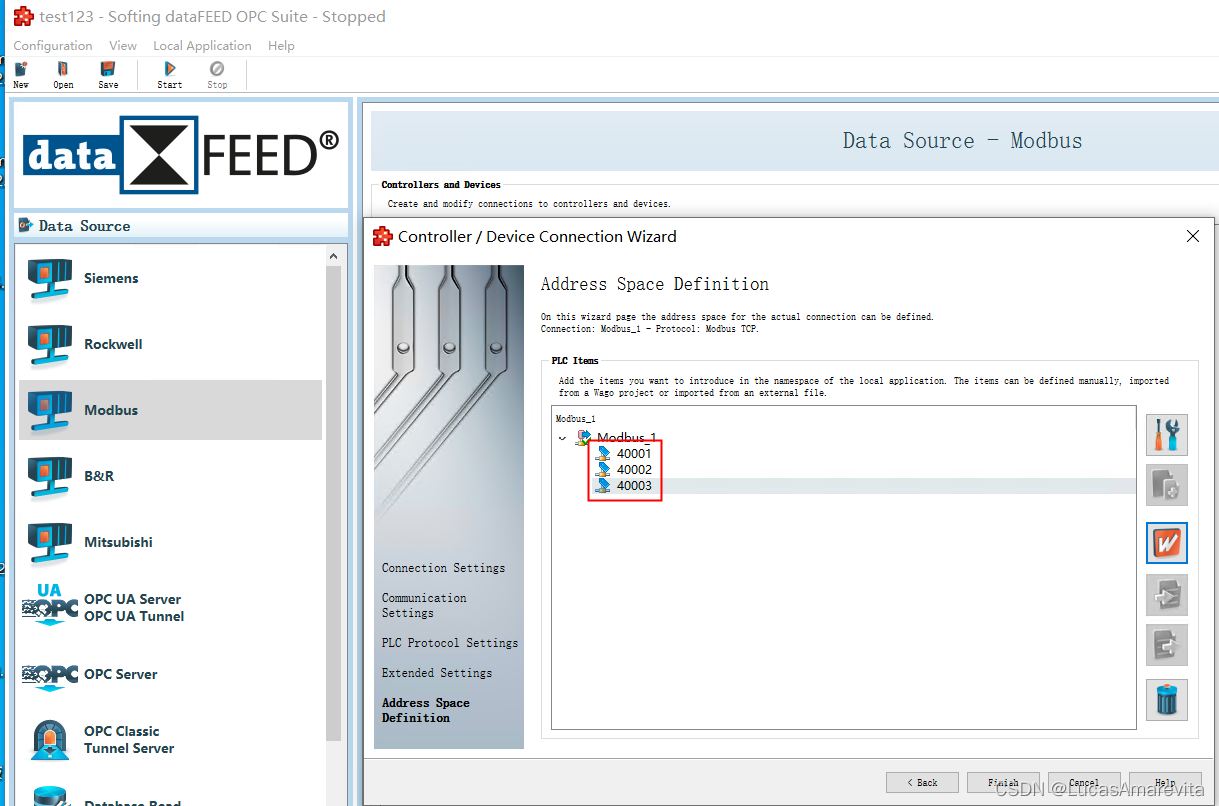Click the trash can delete icon
1219x806 pixels.
(1166, 699)
